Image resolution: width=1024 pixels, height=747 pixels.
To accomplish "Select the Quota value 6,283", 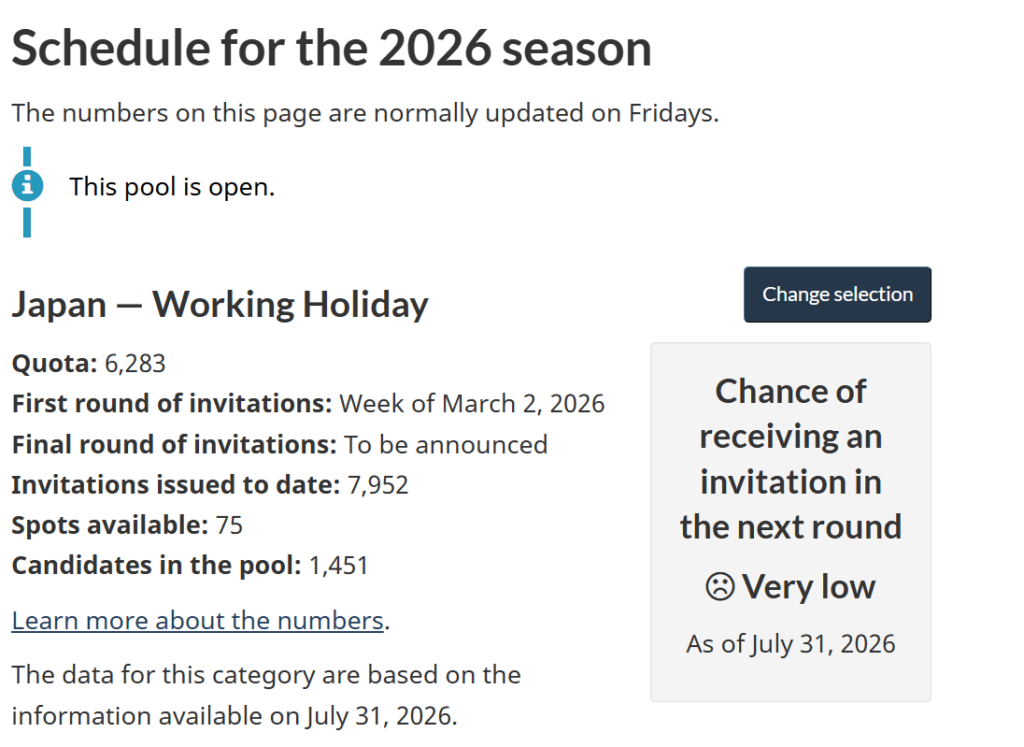I will pyautogui.click(x=135, y=363).
